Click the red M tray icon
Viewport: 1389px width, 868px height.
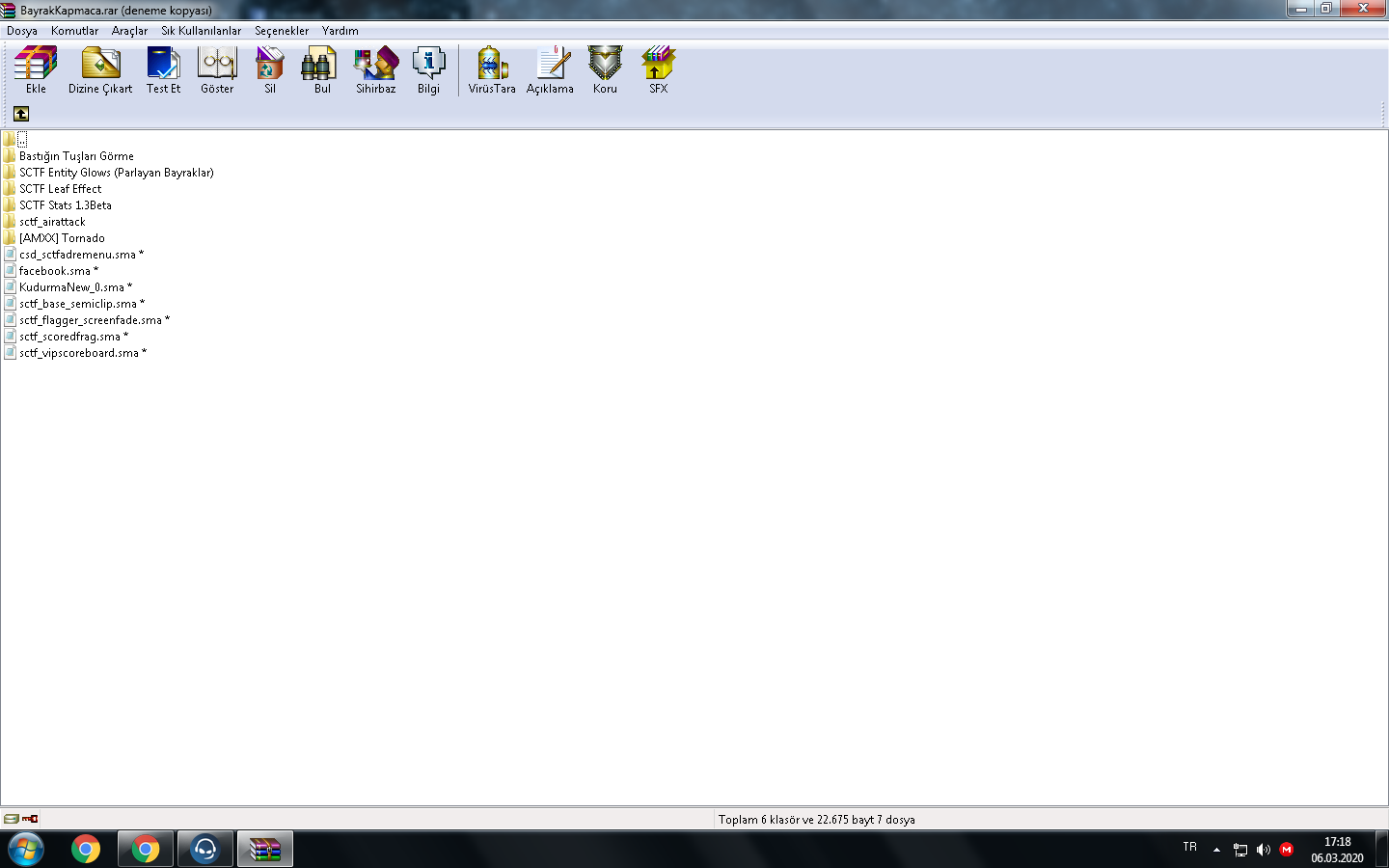[1287, 850]
